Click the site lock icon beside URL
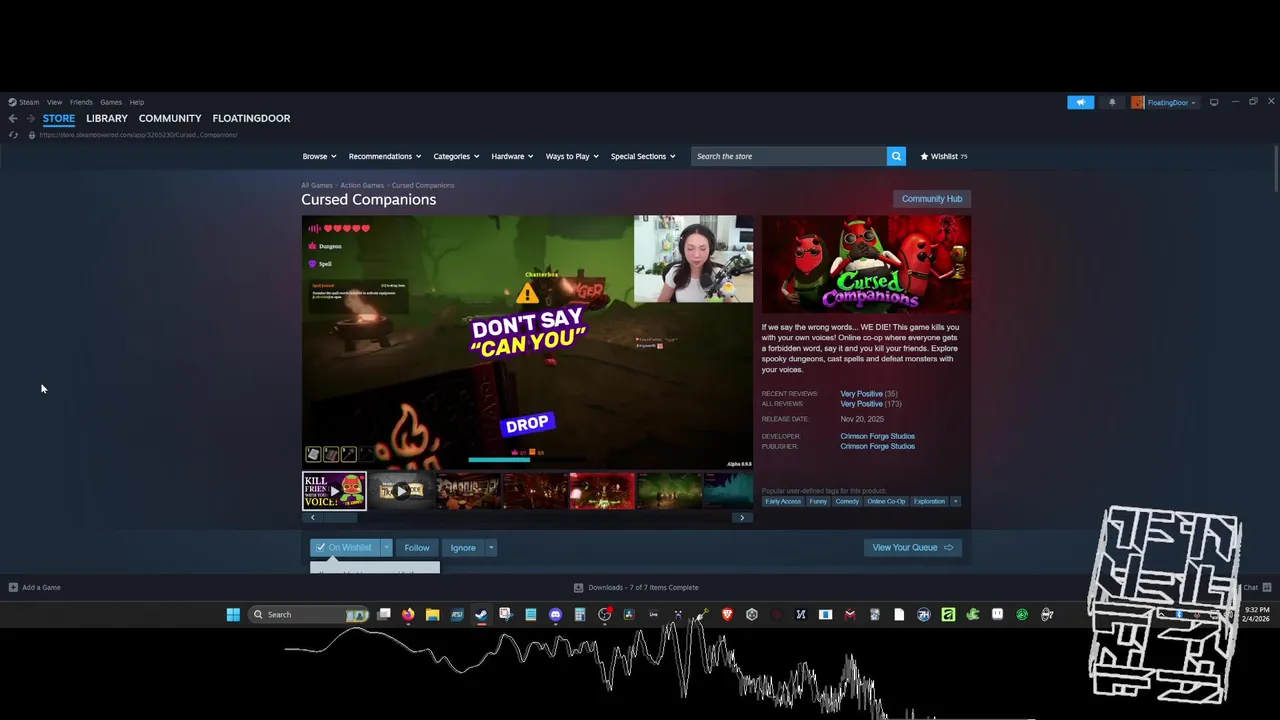1280x720 pixels. (32, 135)
